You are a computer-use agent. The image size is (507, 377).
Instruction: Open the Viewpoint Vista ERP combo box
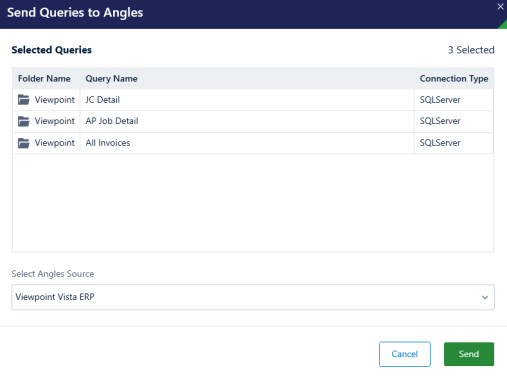pyautogui.click(x=253, y=297)
